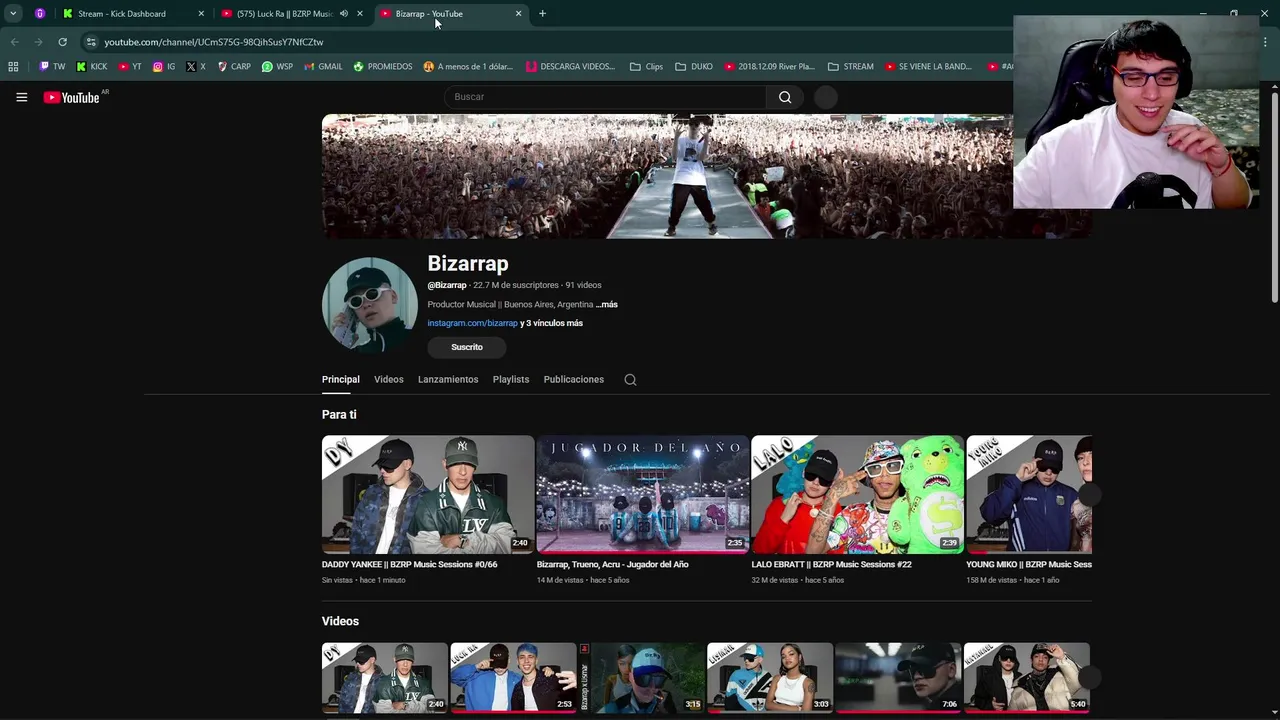Open LALO EBRATT Sessions #22 thumbnail
The width and height of the screenshot is (1280, 720).
(857, 494)
